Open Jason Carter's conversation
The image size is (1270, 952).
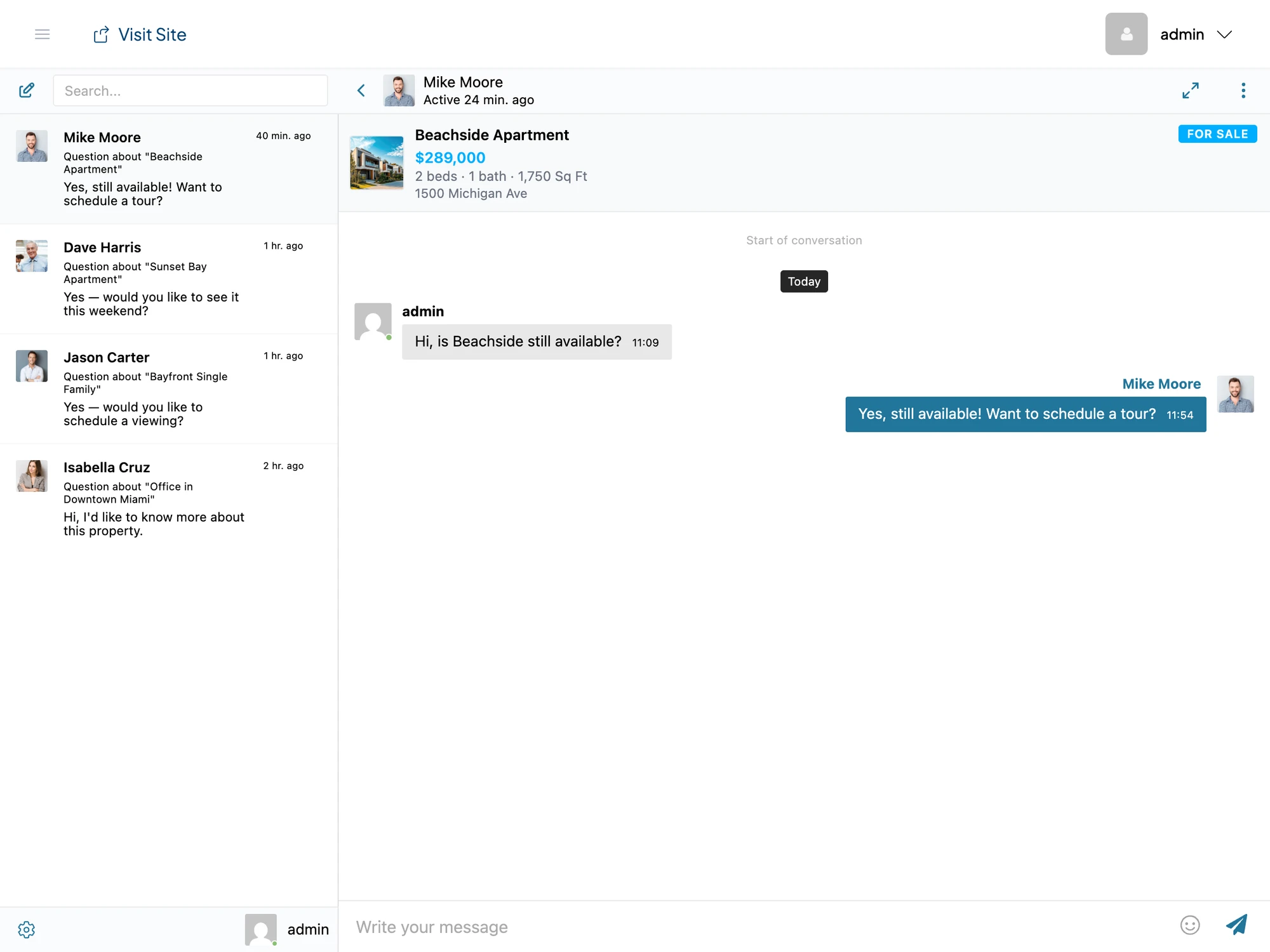coord(169,389)
